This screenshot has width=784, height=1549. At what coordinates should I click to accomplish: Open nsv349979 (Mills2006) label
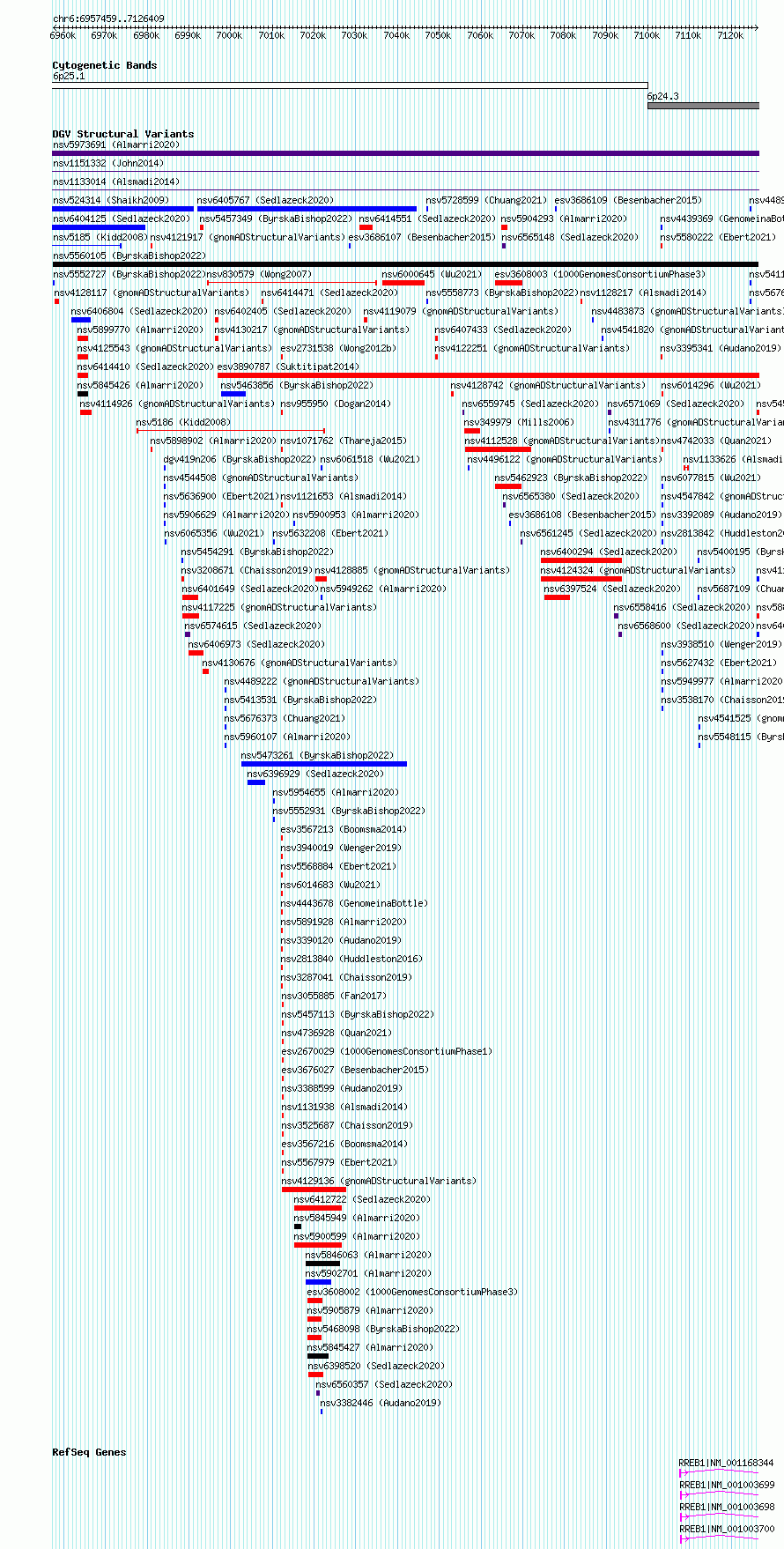[x=519, y=422]
